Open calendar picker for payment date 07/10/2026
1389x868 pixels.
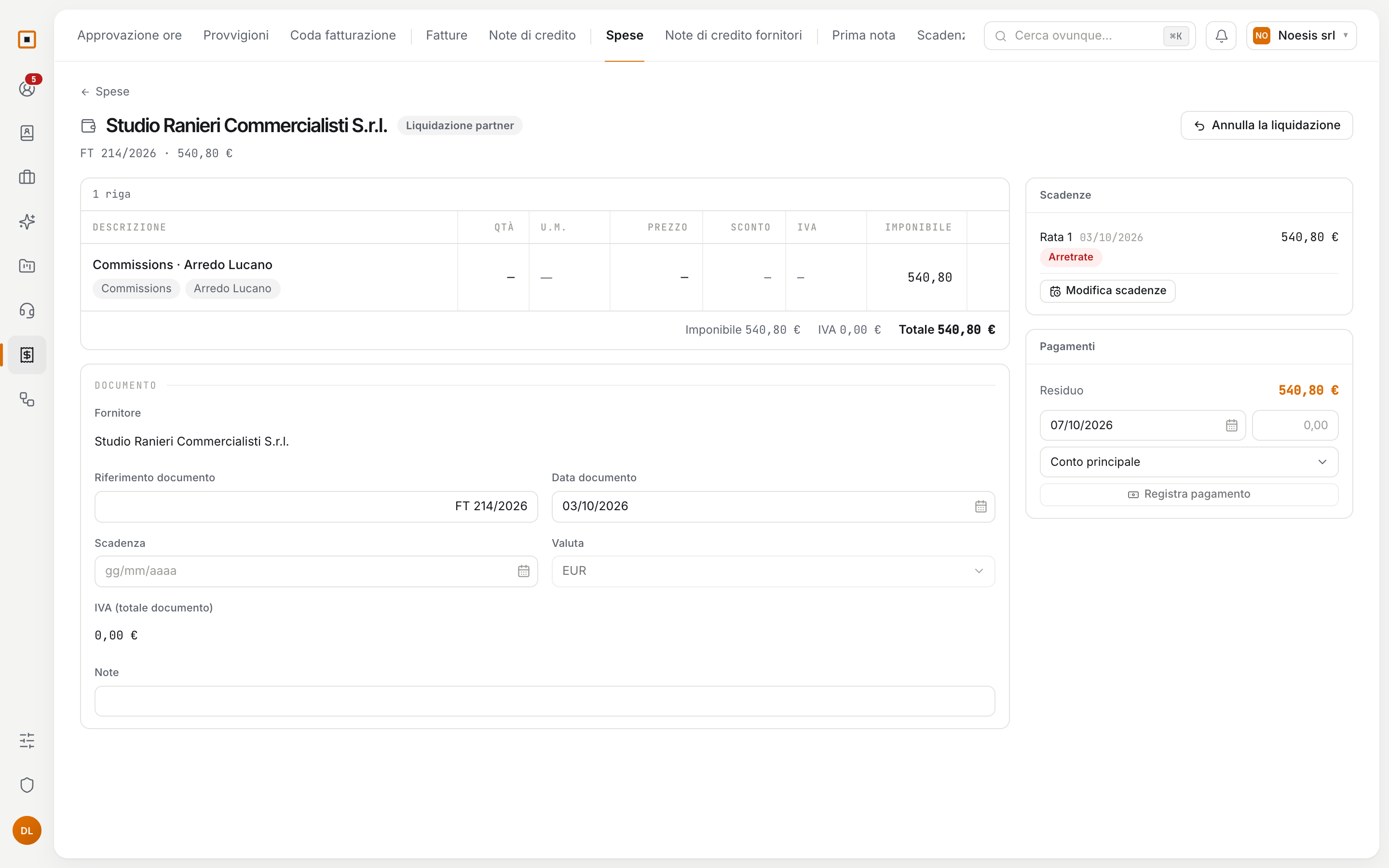1231,425
